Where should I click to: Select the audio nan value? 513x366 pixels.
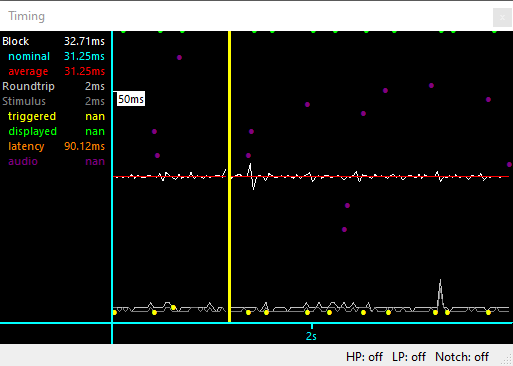click(95, 161)
